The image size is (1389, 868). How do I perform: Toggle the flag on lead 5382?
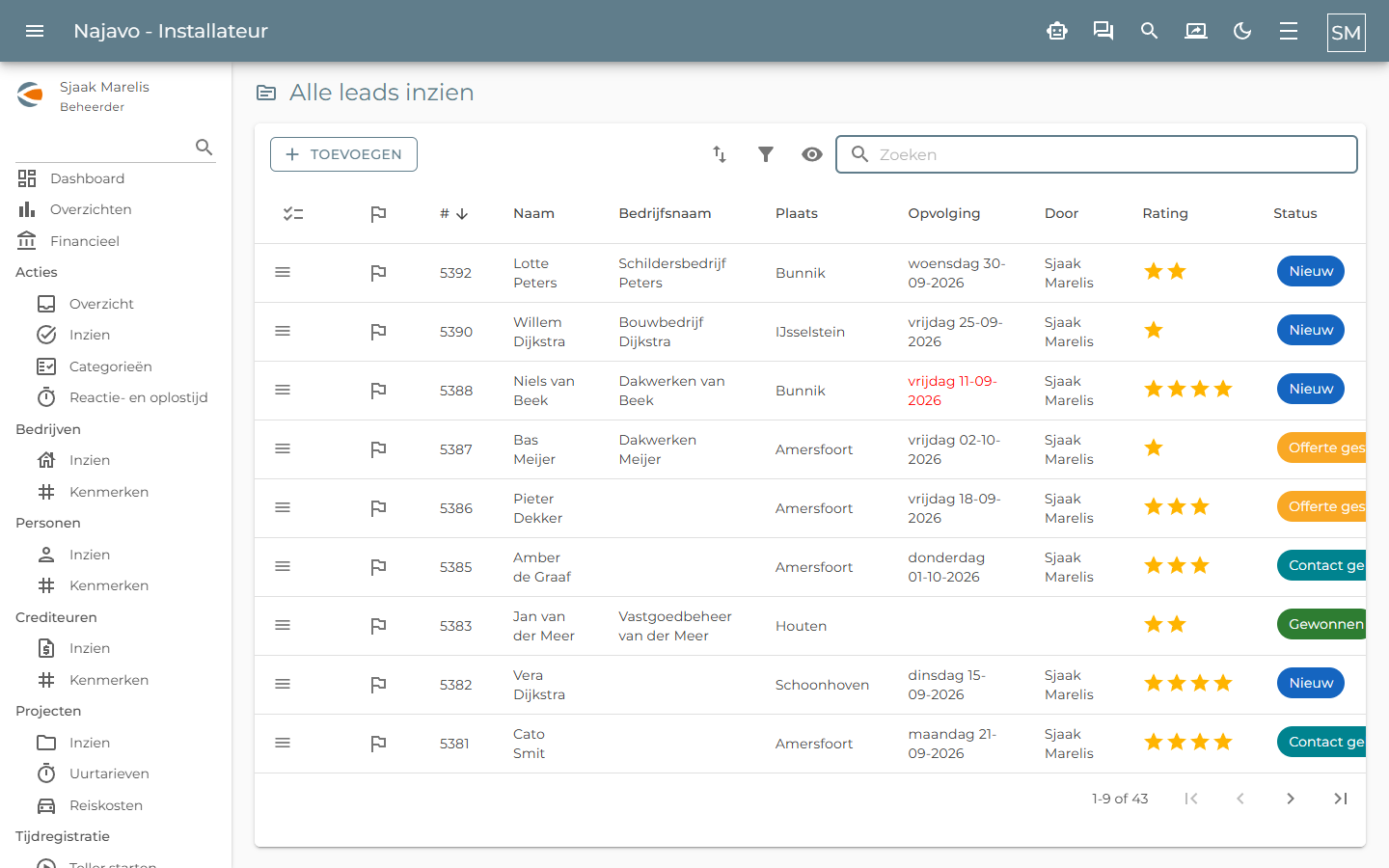tap(378, 685)
